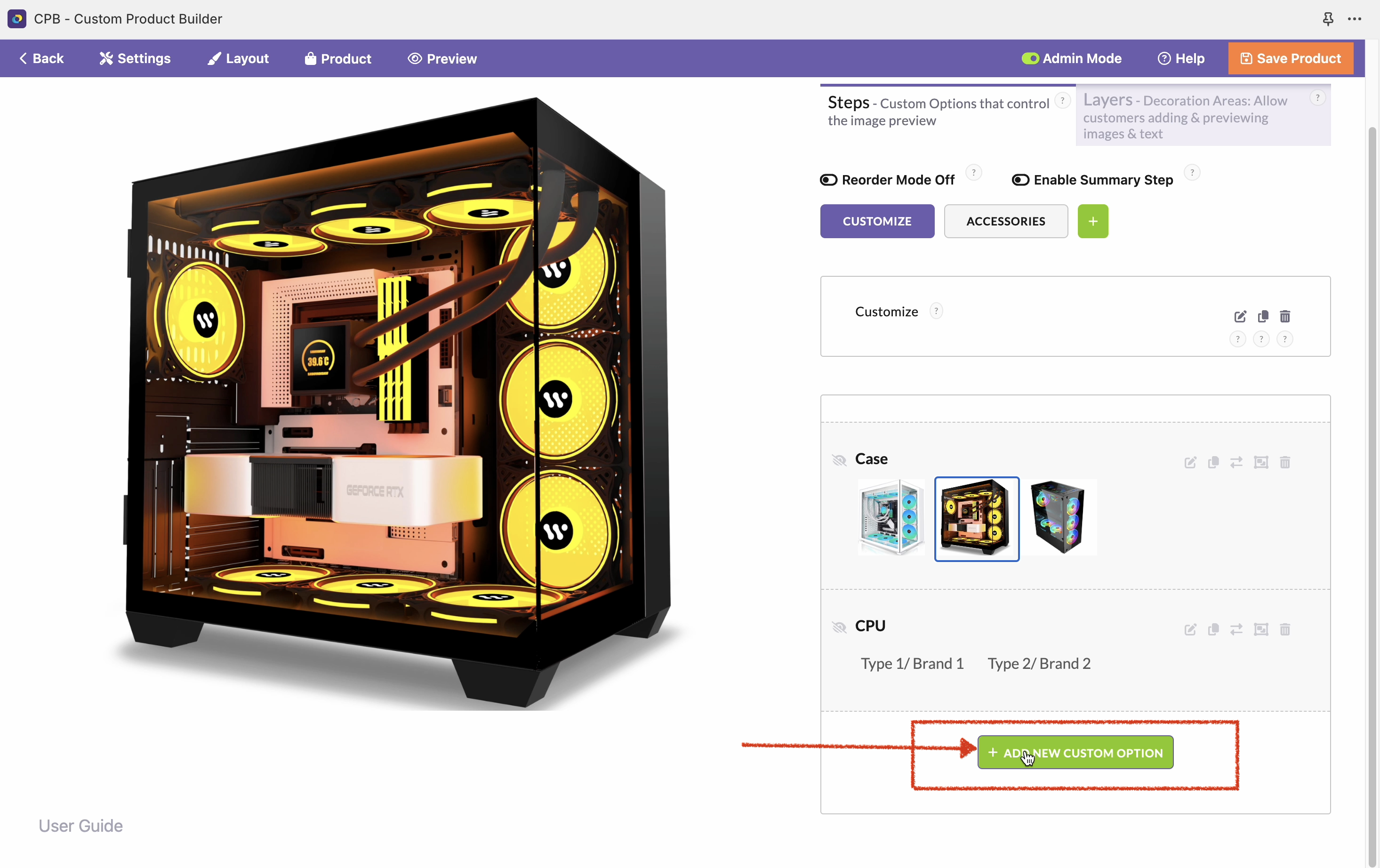Click the question mark icon beside Reorder Mode Off

coord(973,173)
